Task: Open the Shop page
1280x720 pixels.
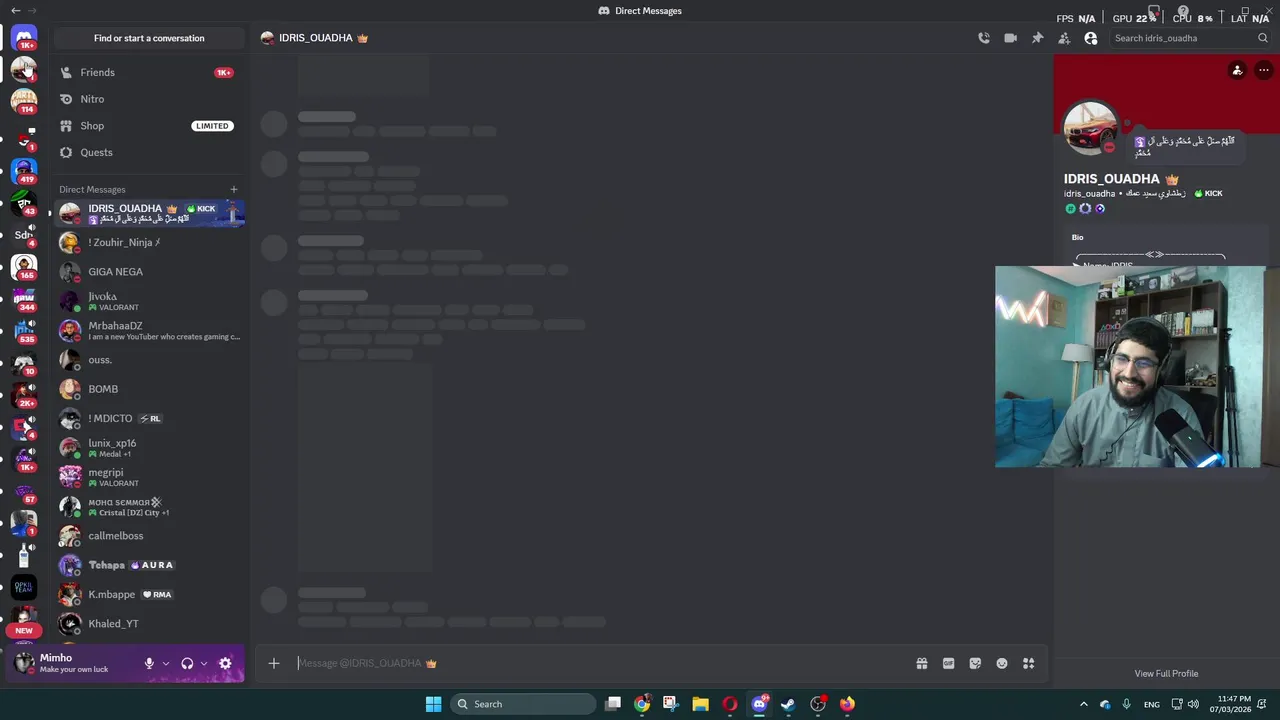Action: 148,126
